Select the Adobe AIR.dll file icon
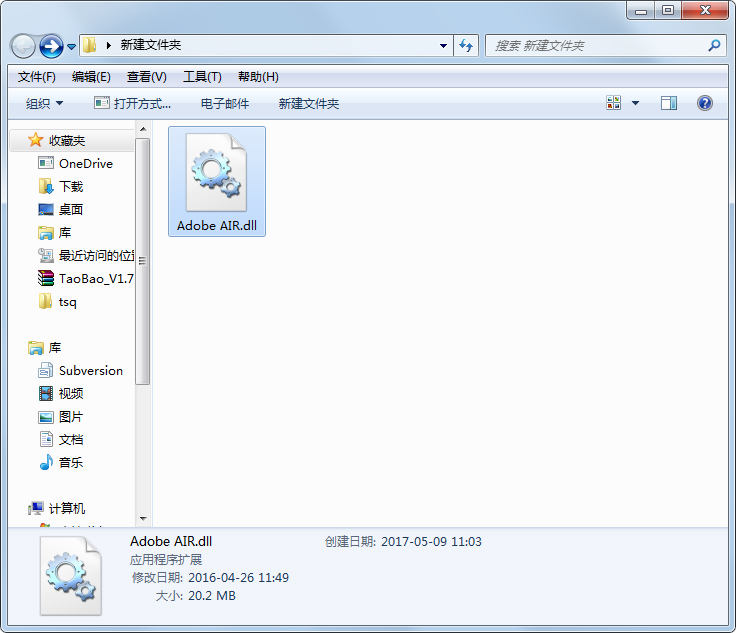This screenshot has width=736, height=633. pyautogui.click(x=216, y=173)
